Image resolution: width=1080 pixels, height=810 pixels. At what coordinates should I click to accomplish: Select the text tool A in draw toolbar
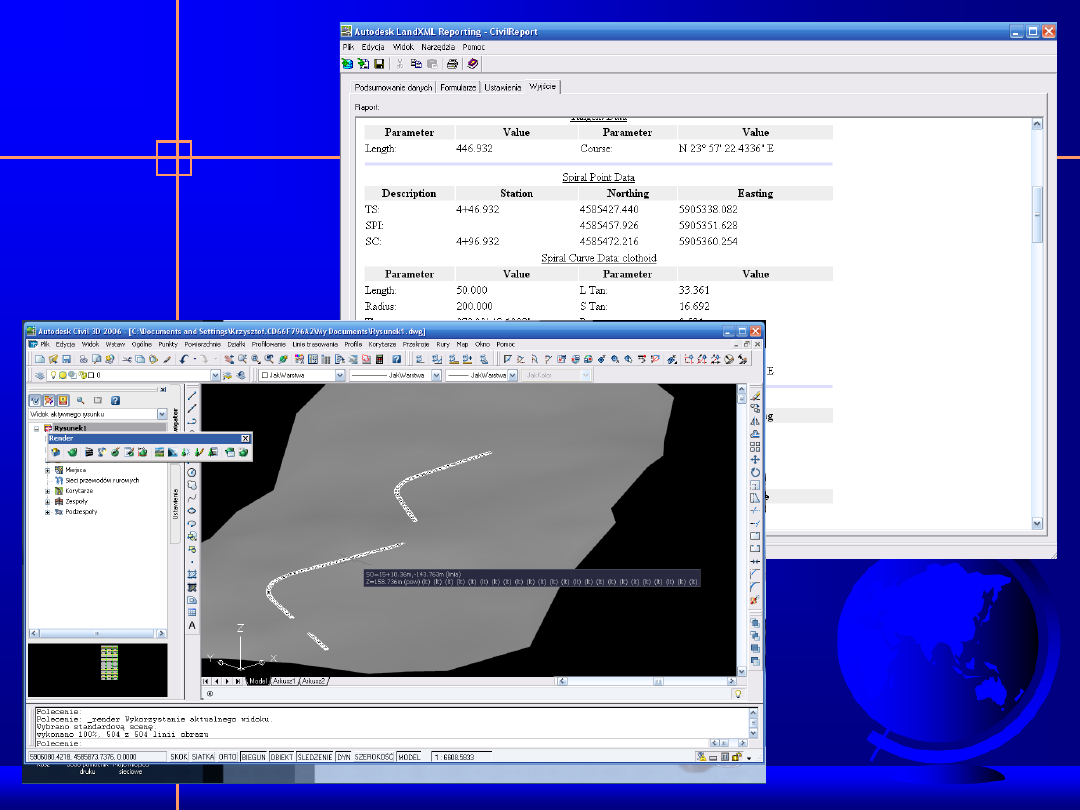tap(192, 626)
